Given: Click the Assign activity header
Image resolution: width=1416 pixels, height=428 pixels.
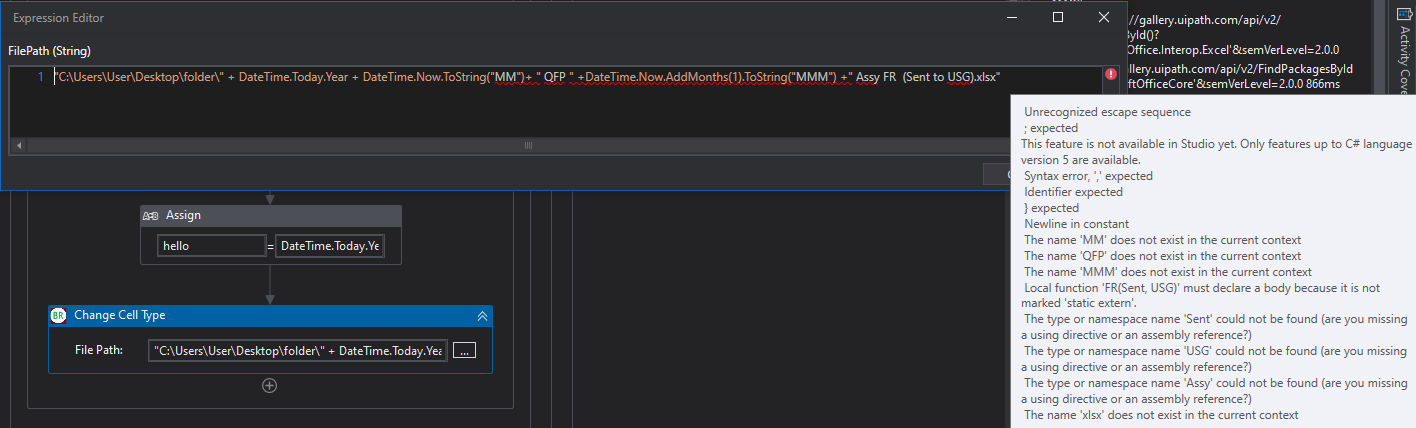Looking at the screenshot, I should [x=270, y=215].
